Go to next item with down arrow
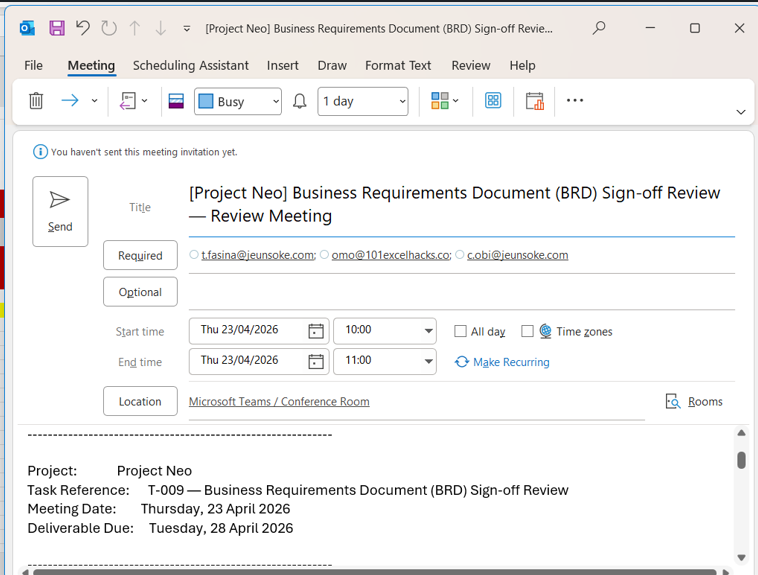Screen dimensions: 758x575 160,29
